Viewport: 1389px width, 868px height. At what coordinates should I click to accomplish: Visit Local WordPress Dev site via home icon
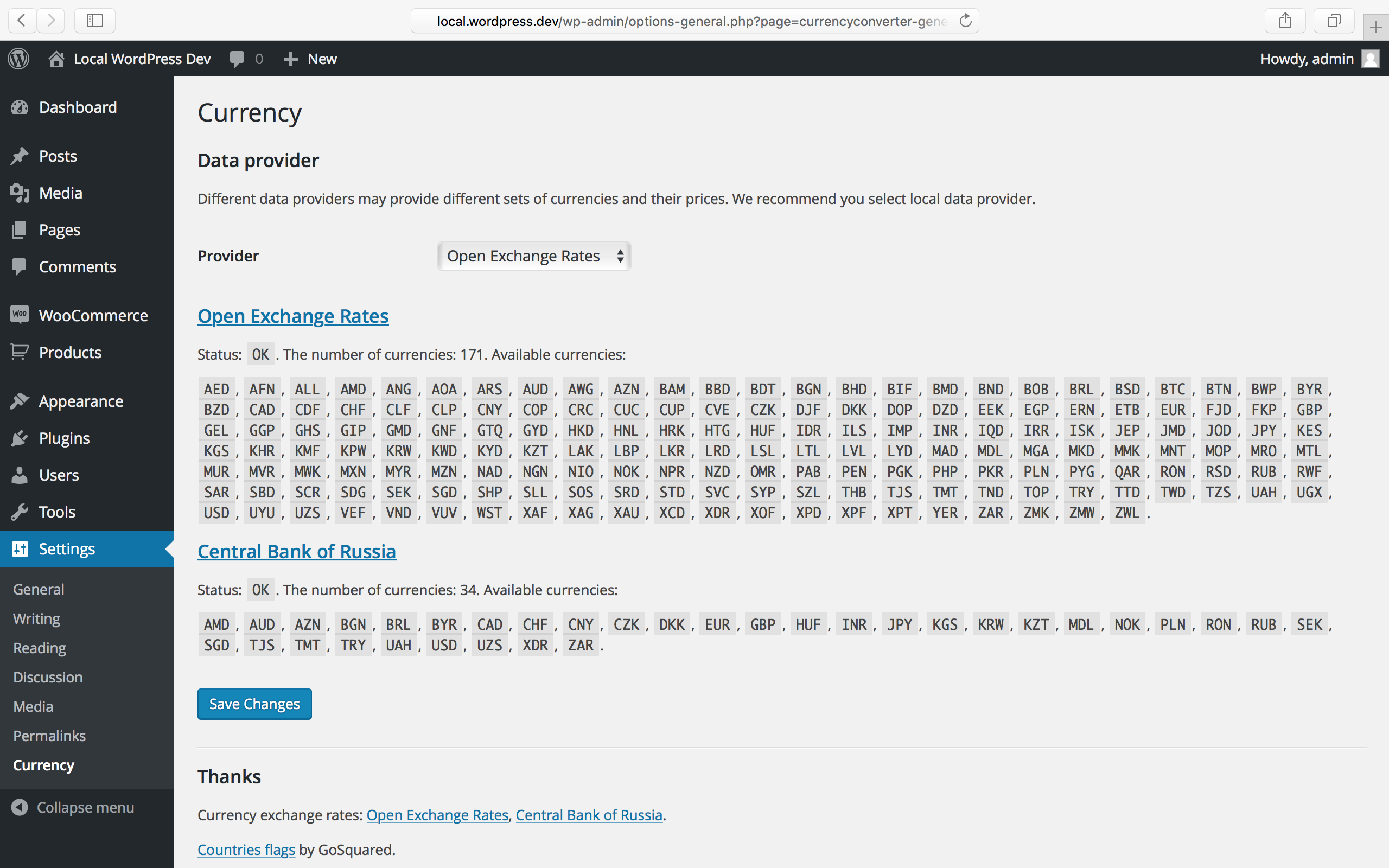(x=56, y=58)
